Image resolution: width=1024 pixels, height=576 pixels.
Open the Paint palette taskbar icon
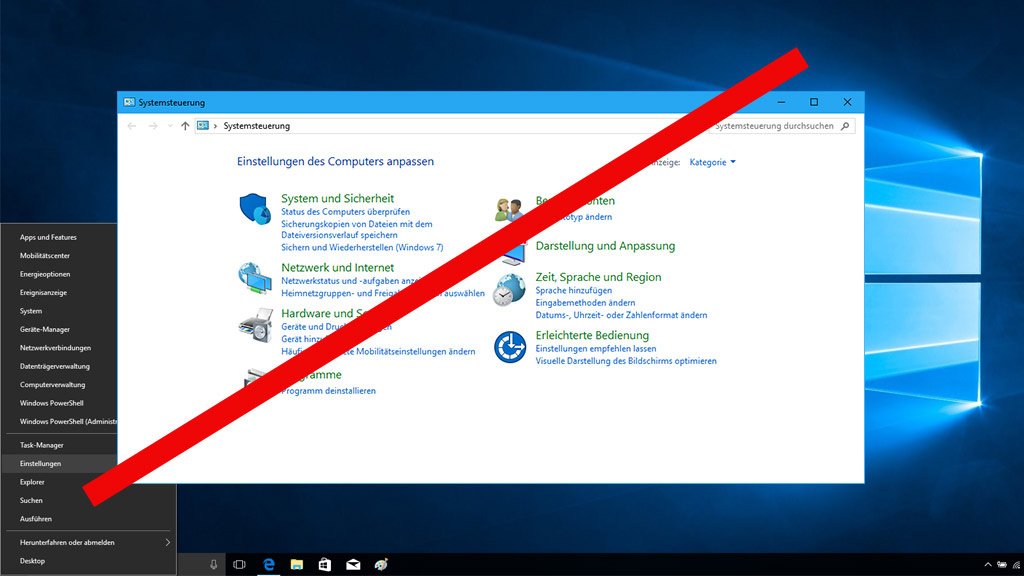tap(381, 564)
